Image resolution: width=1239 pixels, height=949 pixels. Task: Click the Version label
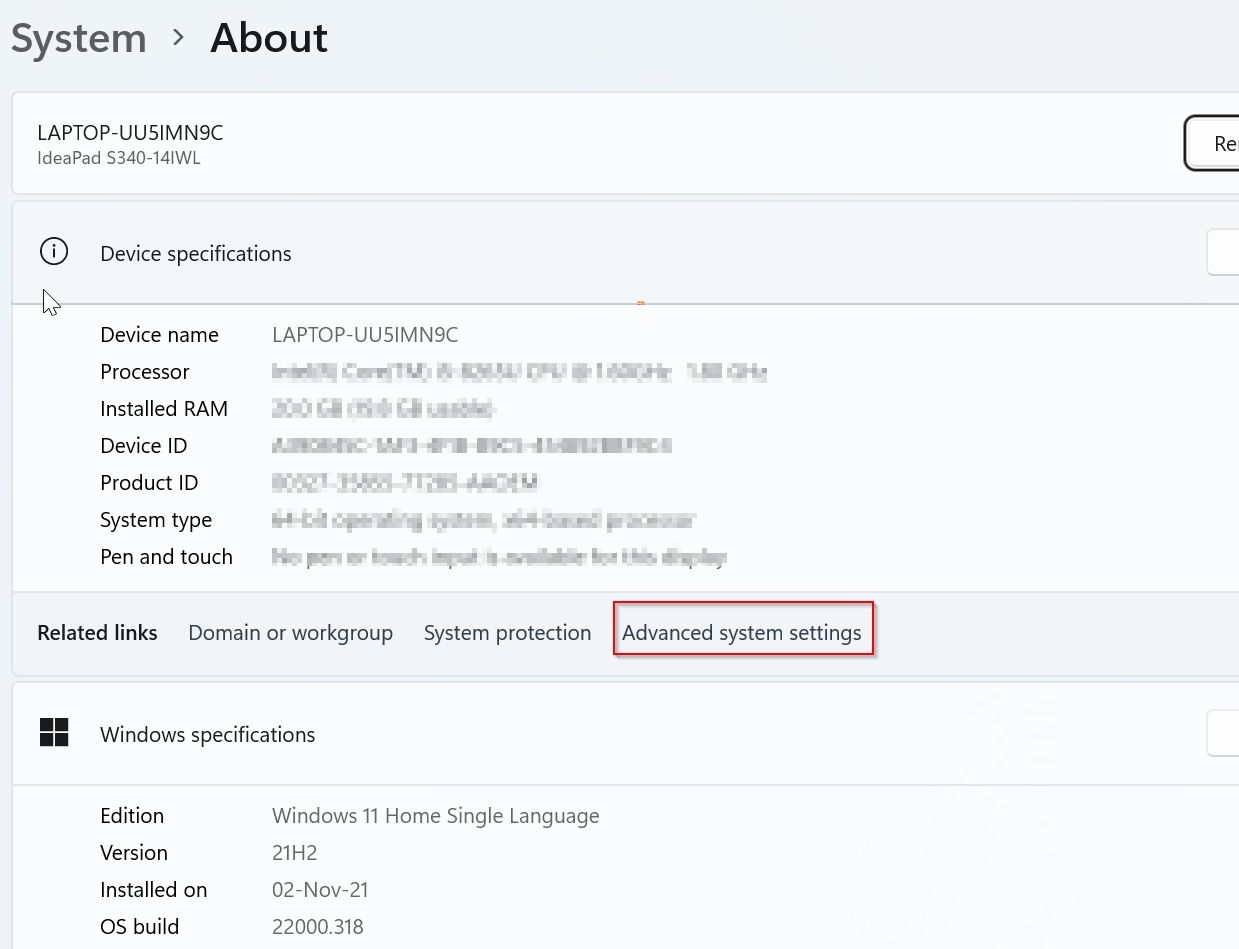pyautogui.click(x=134, y=853)
